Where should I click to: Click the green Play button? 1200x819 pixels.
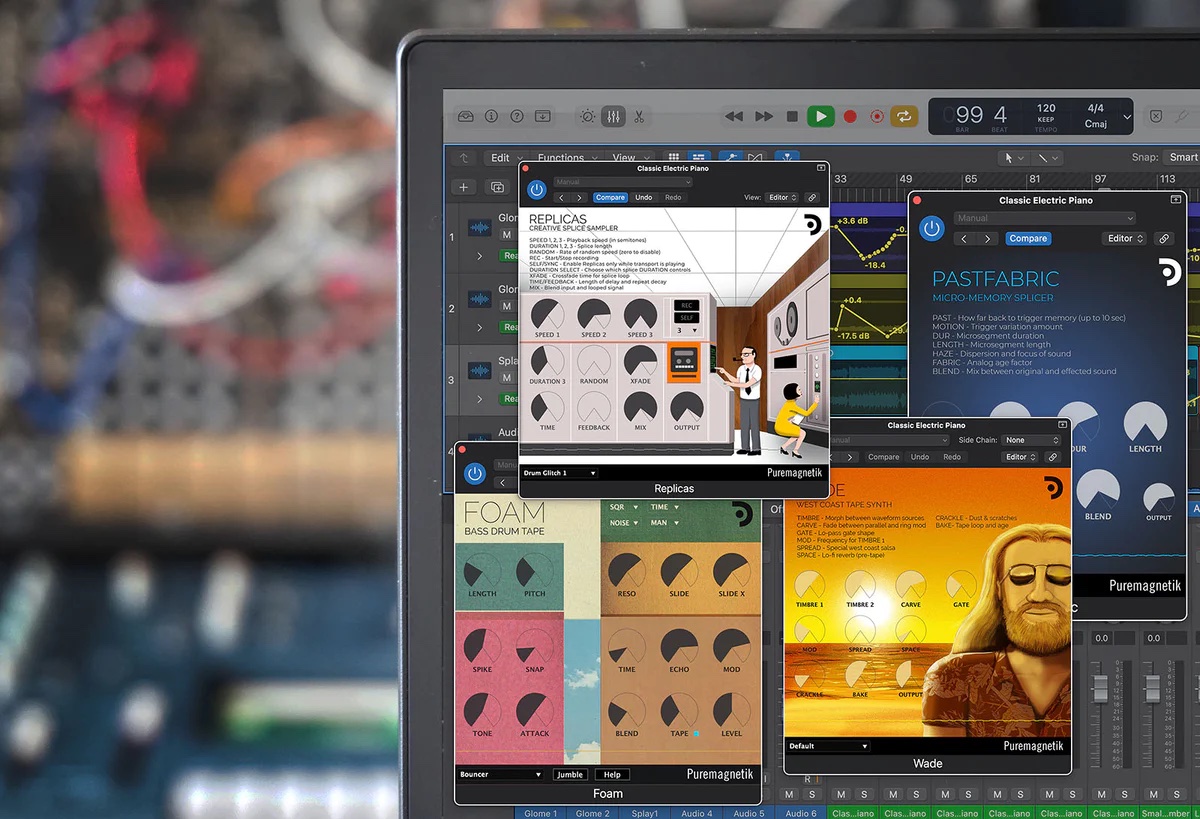(x=821, y=116)
